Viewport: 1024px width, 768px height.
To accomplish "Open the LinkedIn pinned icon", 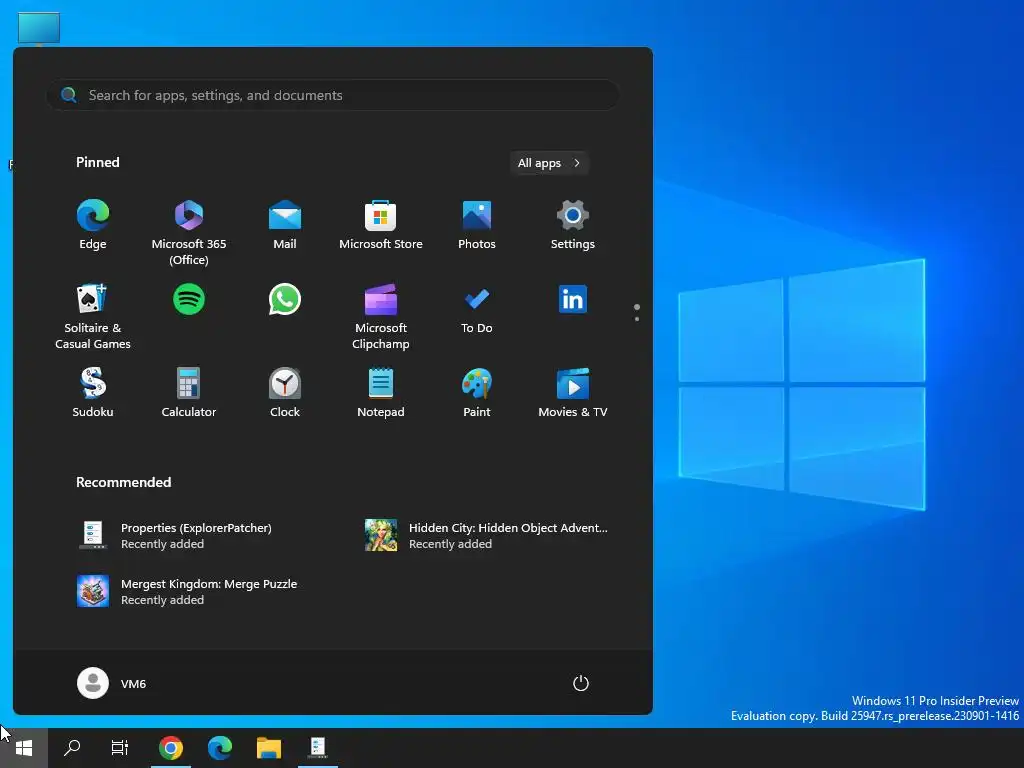I will 573,299.
